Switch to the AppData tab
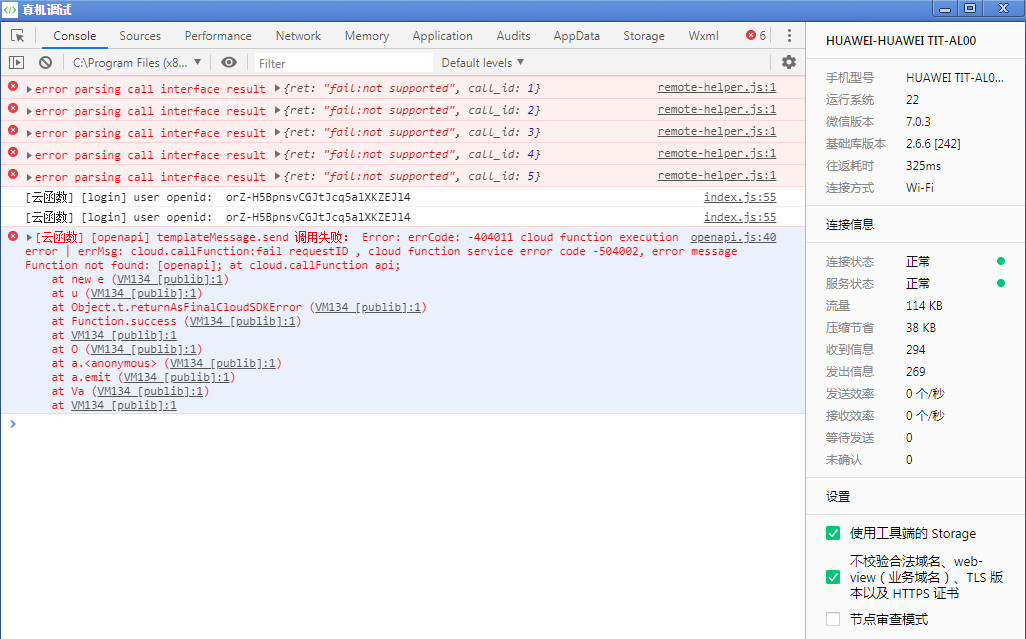 click(576, 36)
